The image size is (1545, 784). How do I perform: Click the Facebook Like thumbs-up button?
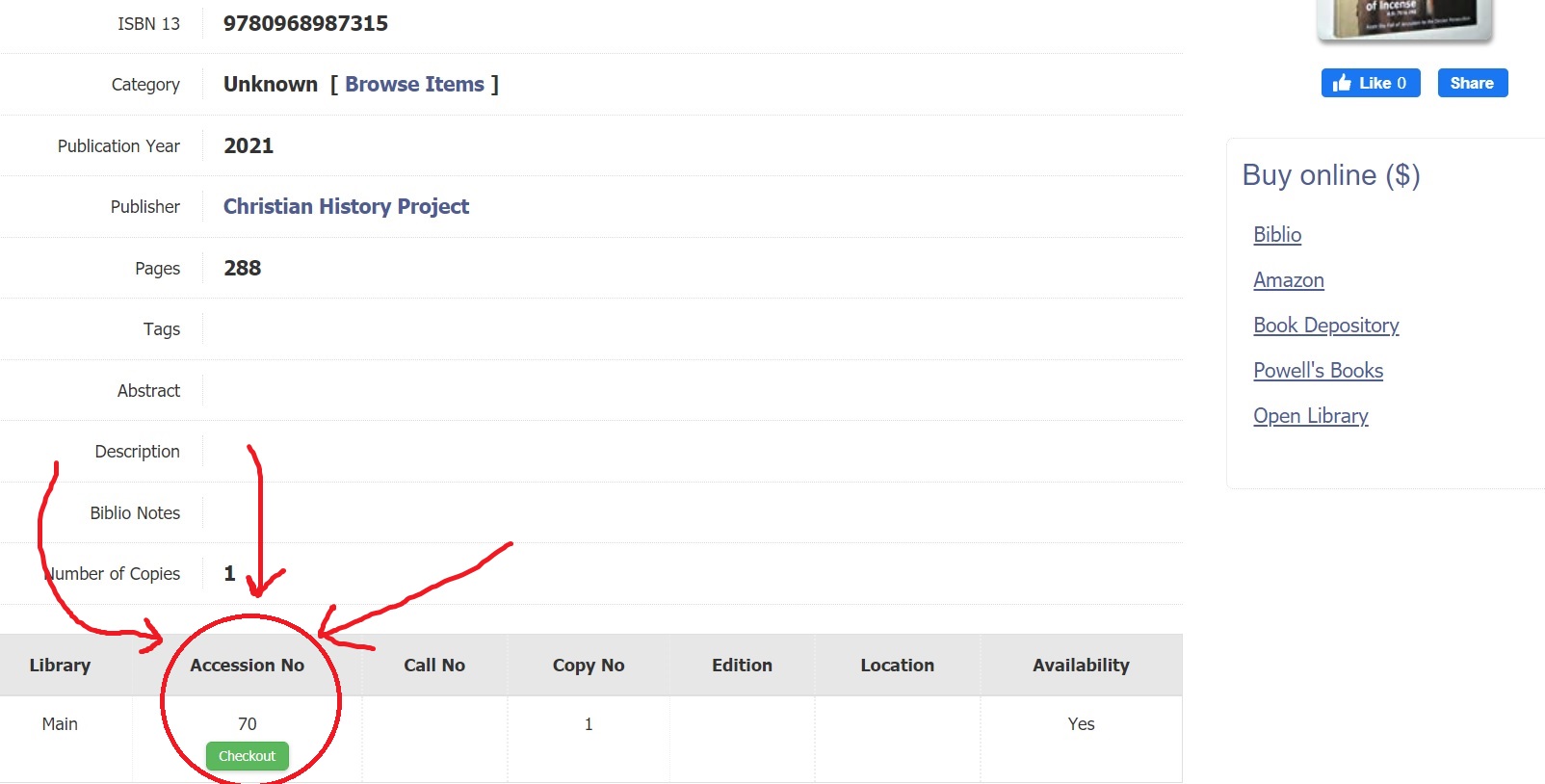pos(1369,83)
